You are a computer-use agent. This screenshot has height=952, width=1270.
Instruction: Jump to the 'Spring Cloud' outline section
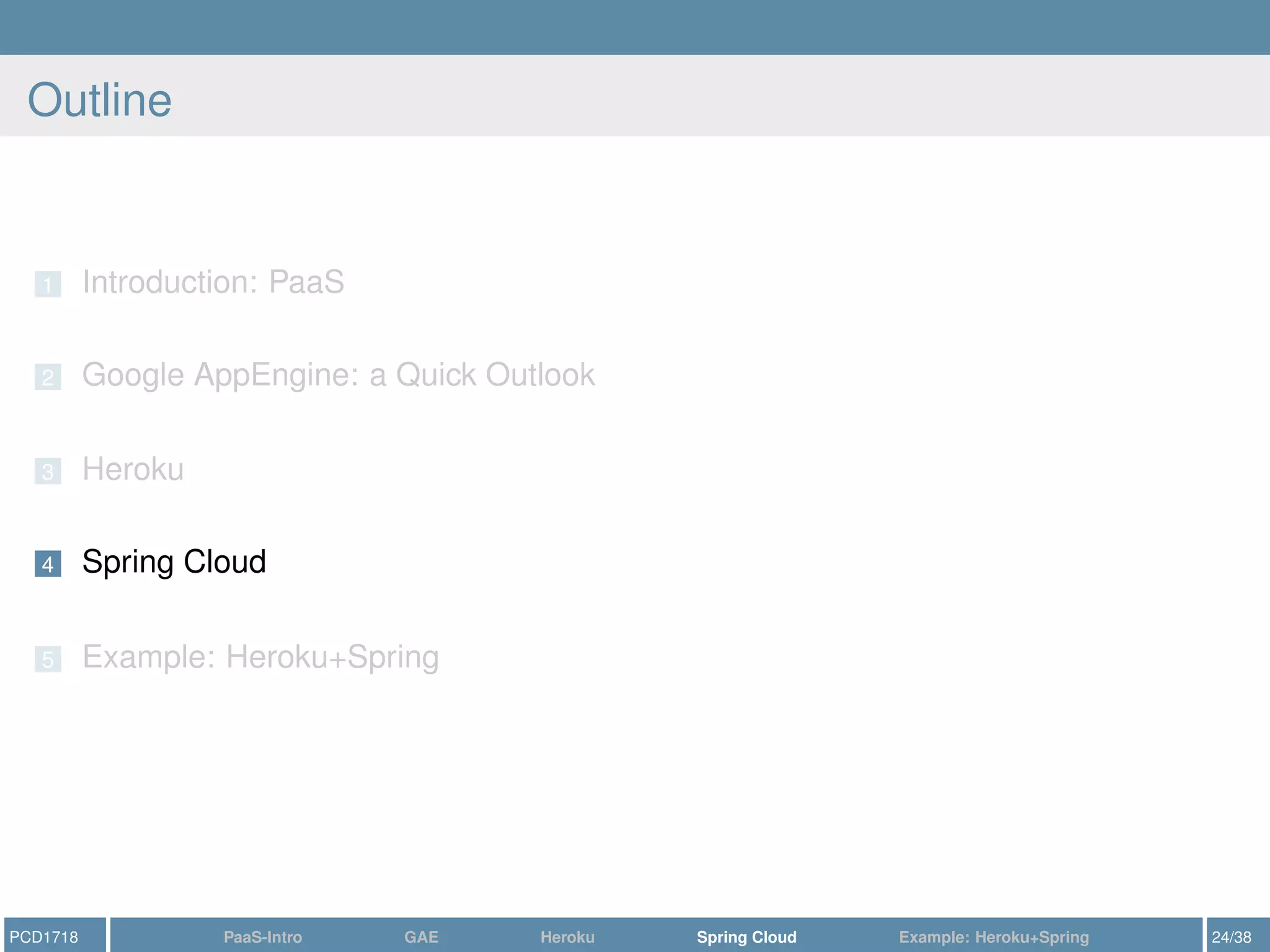point(174,563)
